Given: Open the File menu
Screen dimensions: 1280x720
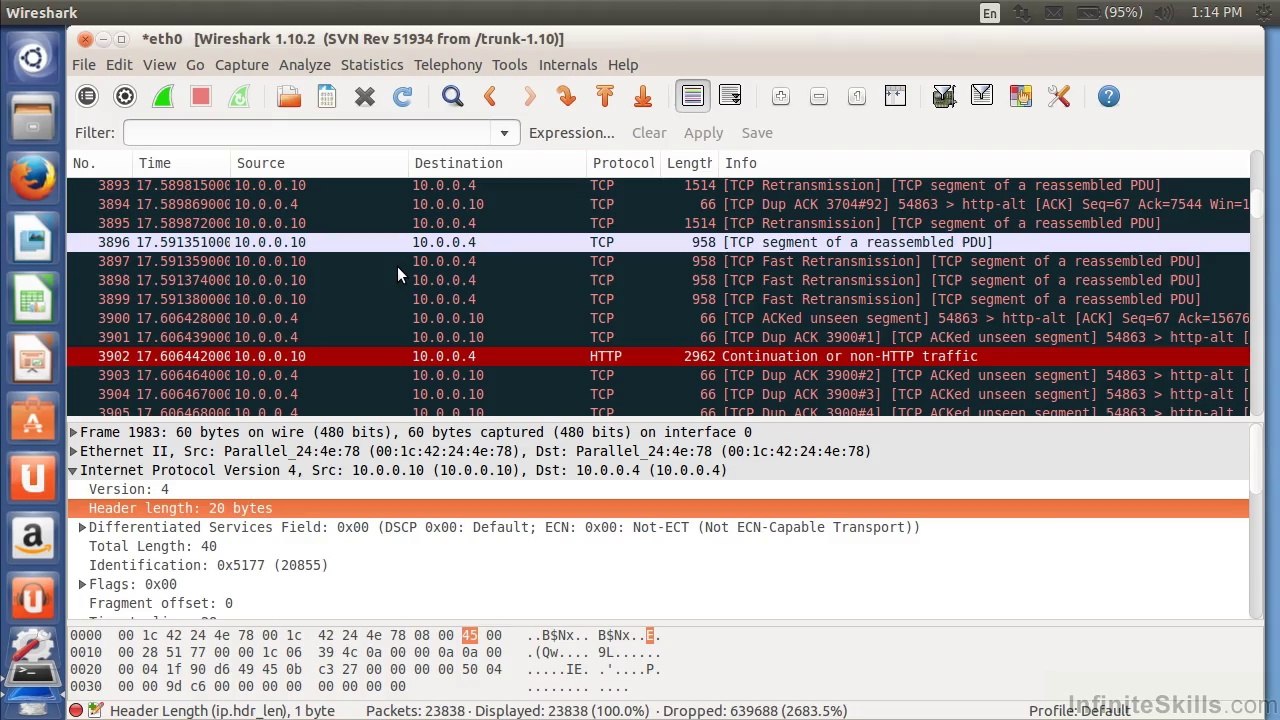Looking at the screenshot, I should pos(84,65).
